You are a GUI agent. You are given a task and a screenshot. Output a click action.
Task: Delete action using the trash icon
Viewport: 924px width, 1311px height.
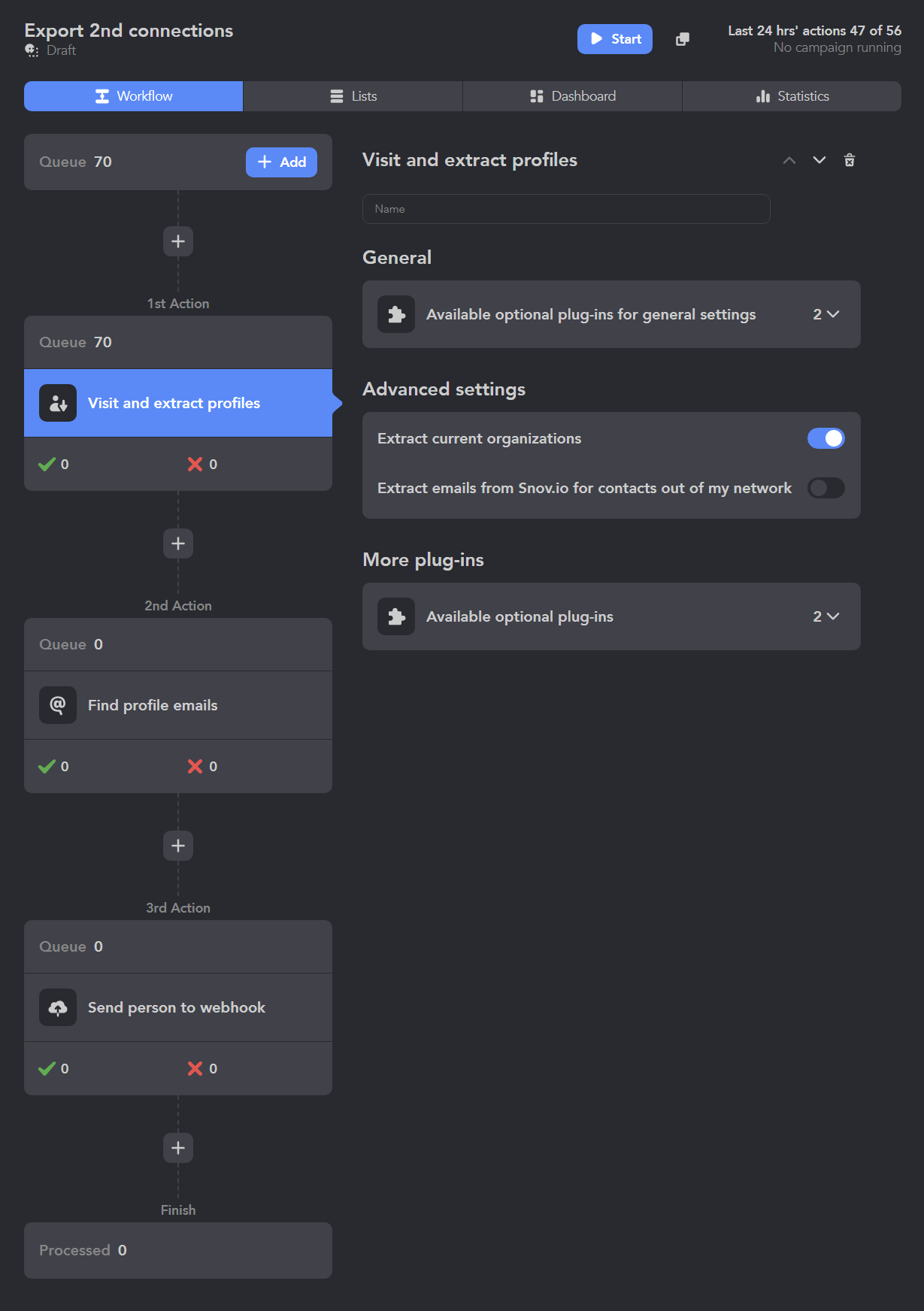[x=850, y=160]
